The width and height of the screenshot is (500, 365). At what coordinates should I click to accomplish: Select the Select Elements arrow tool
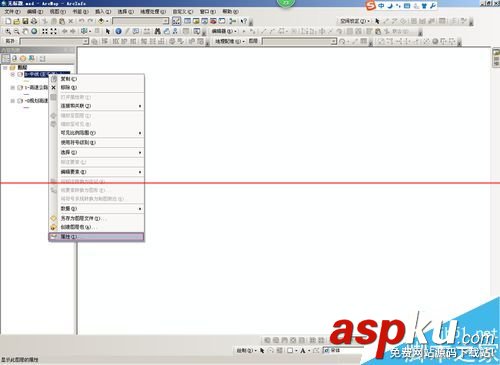pyautogui.click(x=108, y=31)
